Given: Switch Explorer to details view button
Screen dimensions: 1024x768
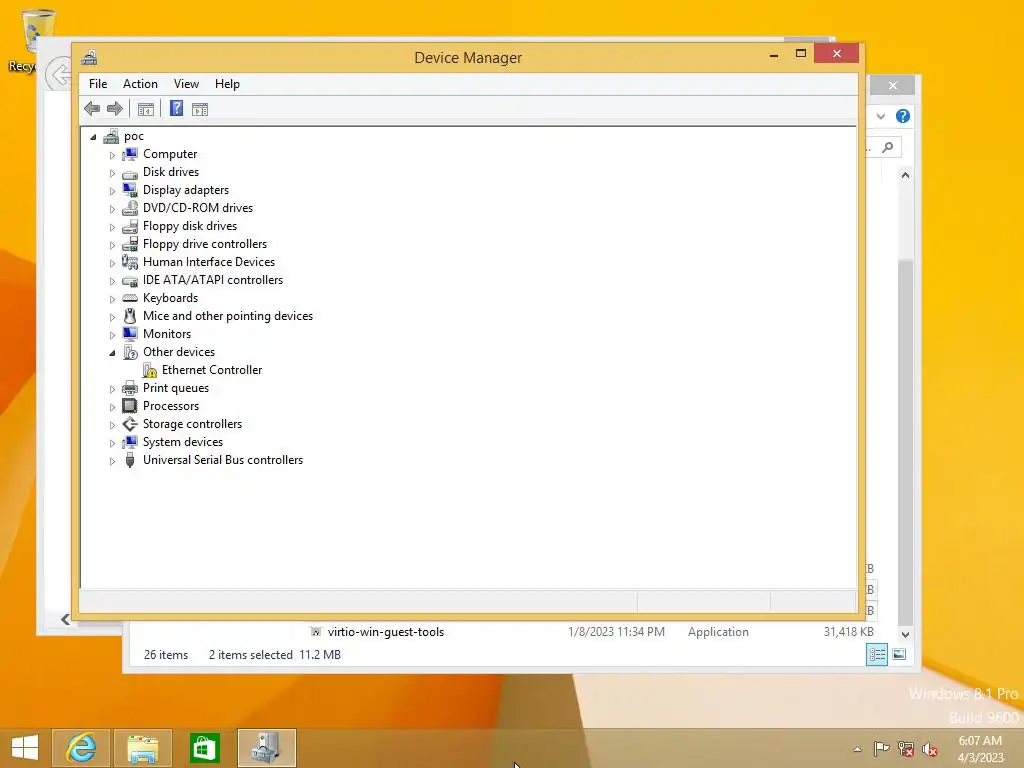Looking at the screenshot, I should (876, 654).
